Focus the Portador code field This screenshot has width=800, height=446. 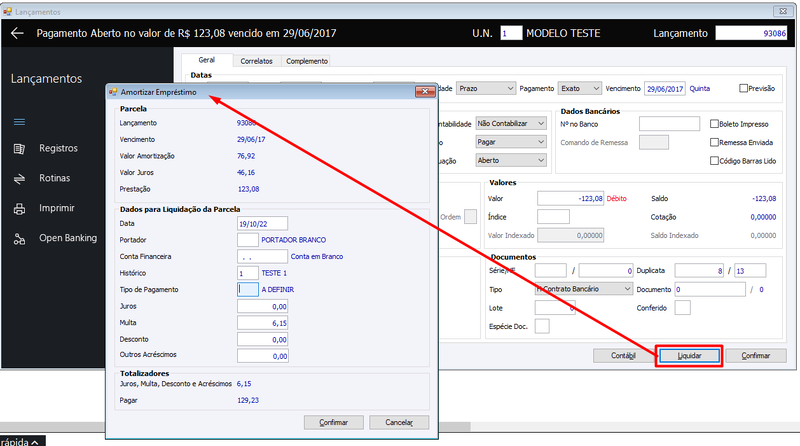click(247, 240)
